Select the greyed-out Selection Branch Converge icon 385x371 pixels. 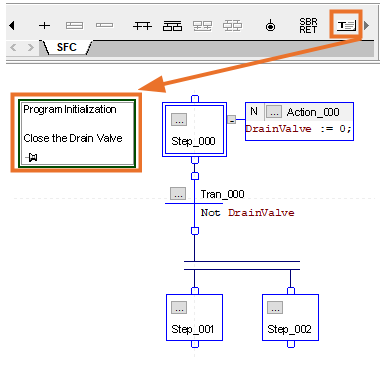(232, 26)
